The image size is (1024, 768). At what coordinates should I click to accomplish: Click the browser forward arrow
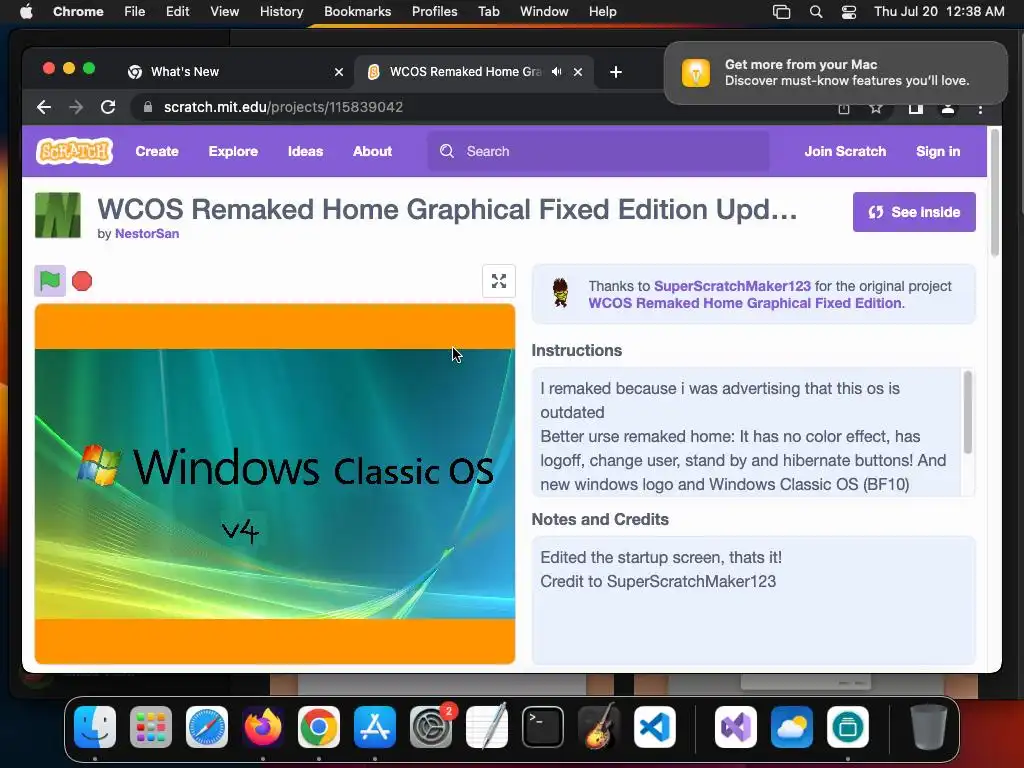(76, 107)
